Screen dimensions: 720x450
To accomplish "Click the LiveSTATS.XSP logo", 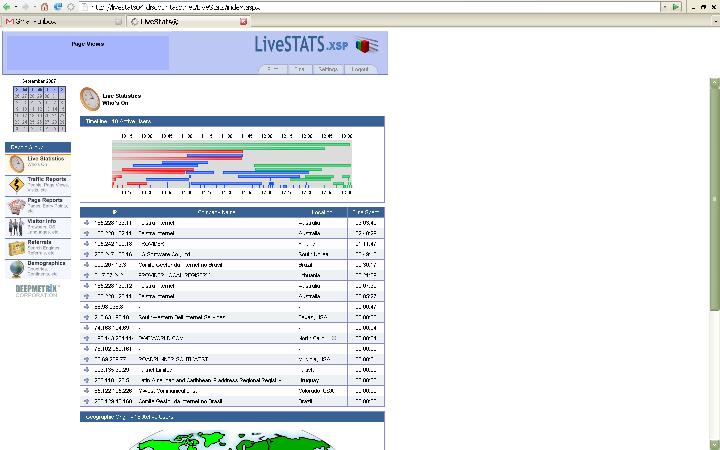I will coord(317,45).
